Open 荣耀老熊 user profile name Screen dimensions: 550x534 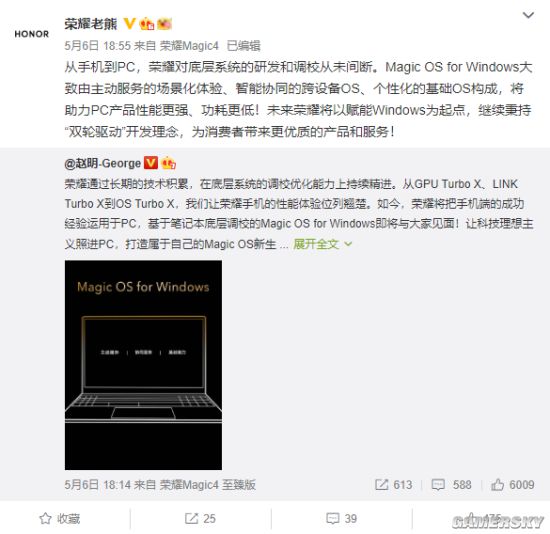(x=91, y=24)
